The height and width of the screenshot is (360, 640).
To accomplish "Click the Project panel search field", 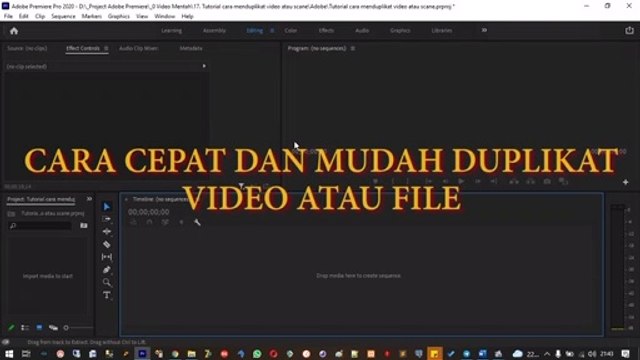I will coord(40,225).
